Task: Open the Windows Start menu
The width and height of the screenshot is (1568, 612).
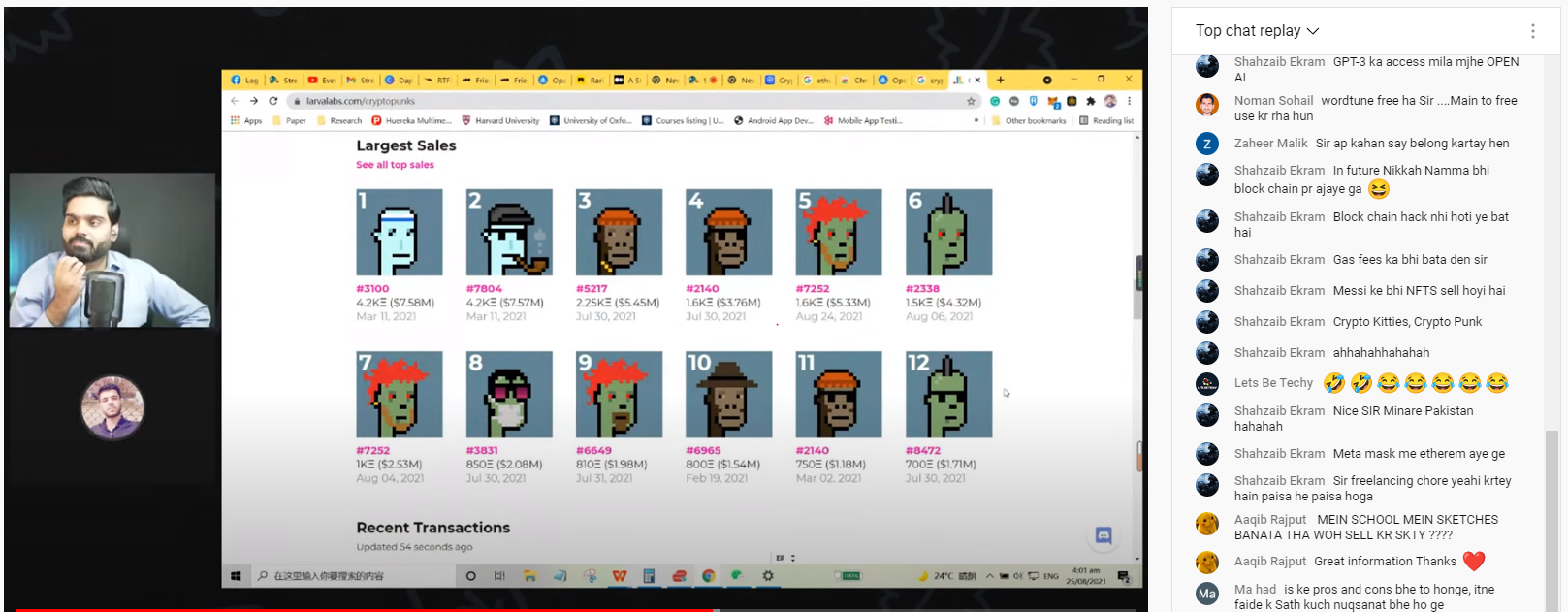Action: 236,576
